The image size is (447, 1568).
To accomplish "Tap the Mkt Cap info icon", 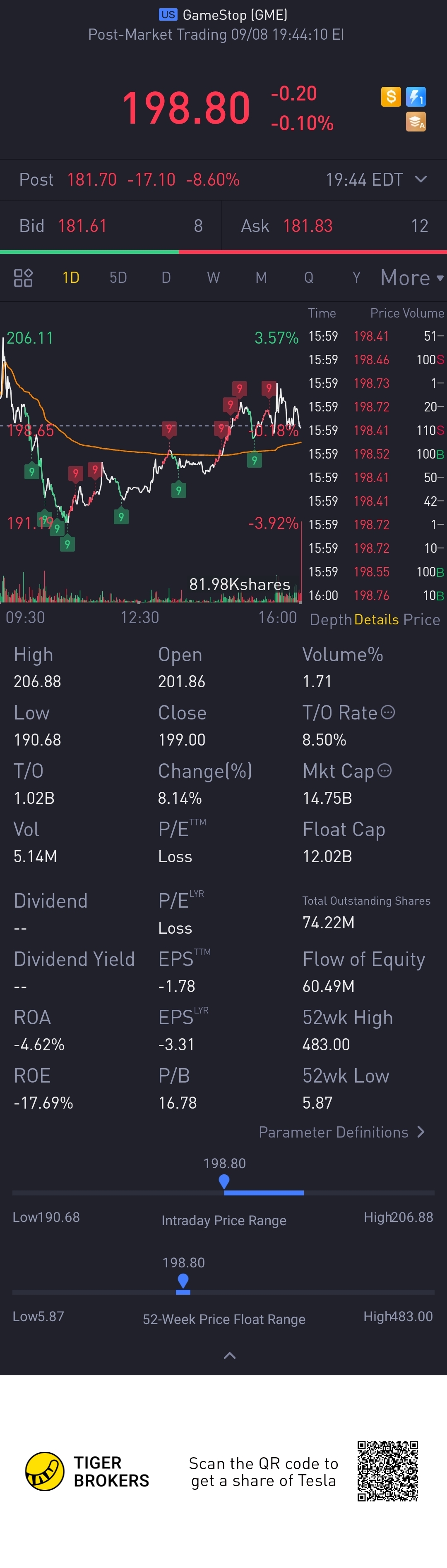I will [384, 771].
